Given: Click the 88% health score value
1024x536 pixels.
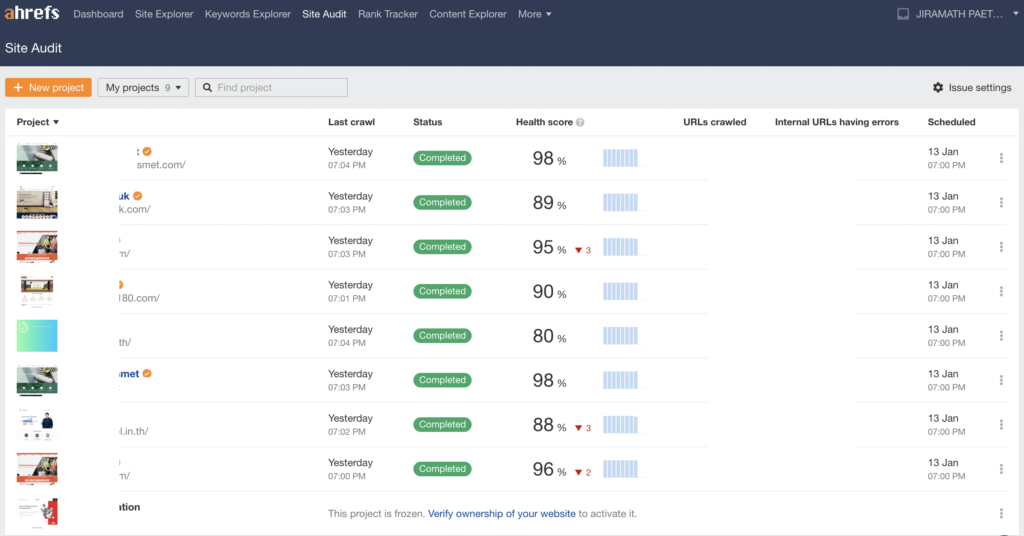Looking at the screenshot, I should 549,424.
